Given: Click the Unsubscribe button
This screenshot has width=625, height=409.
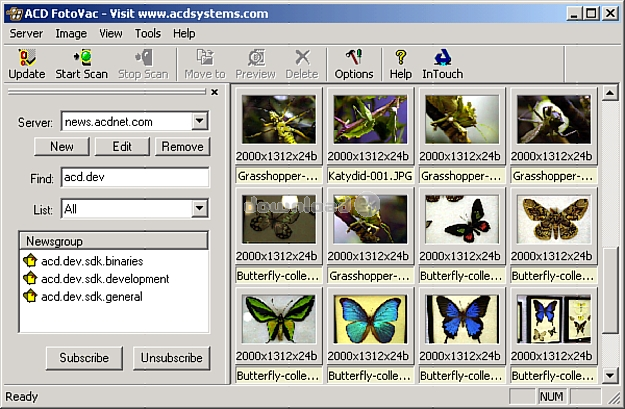Looking at the screenshot, I should [171, 358].
